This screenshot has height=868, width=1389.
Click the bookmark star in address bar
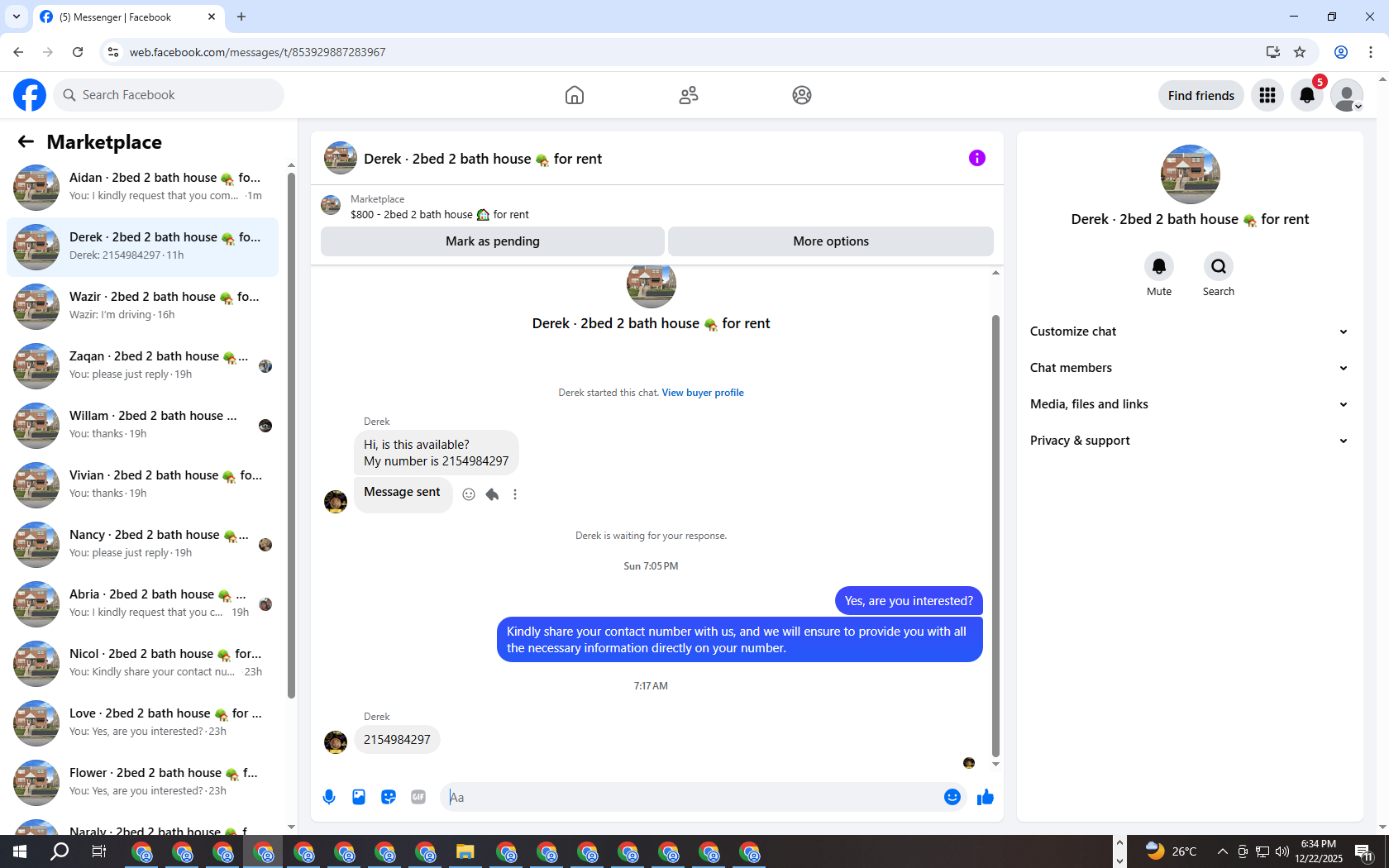click(1300, 52)
